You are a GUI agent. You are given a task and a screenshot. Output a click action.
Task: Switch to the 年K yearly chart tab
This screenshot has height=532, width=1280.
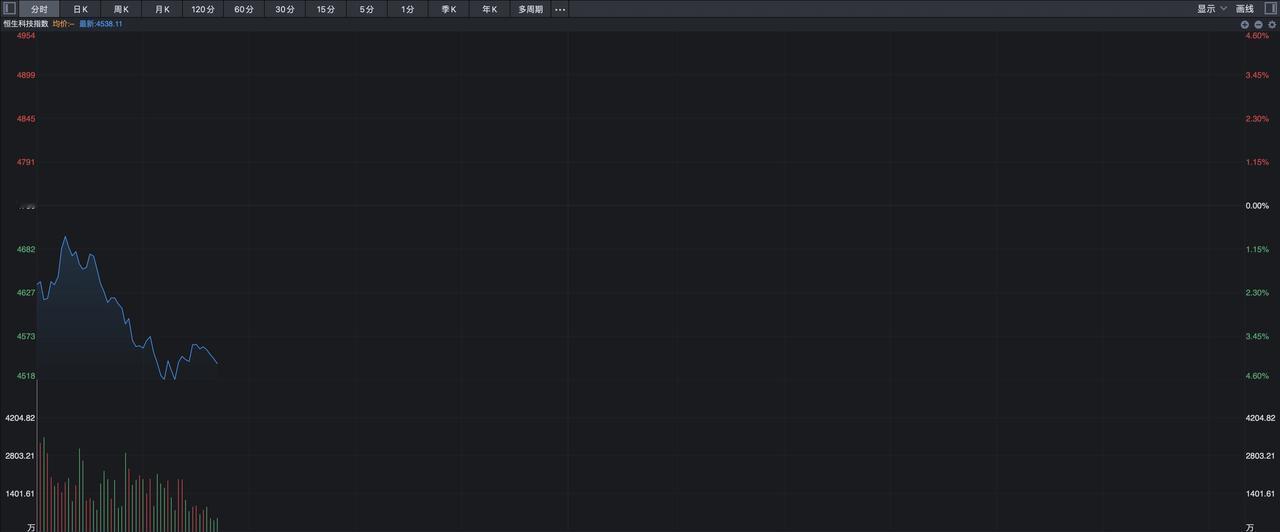490,9
